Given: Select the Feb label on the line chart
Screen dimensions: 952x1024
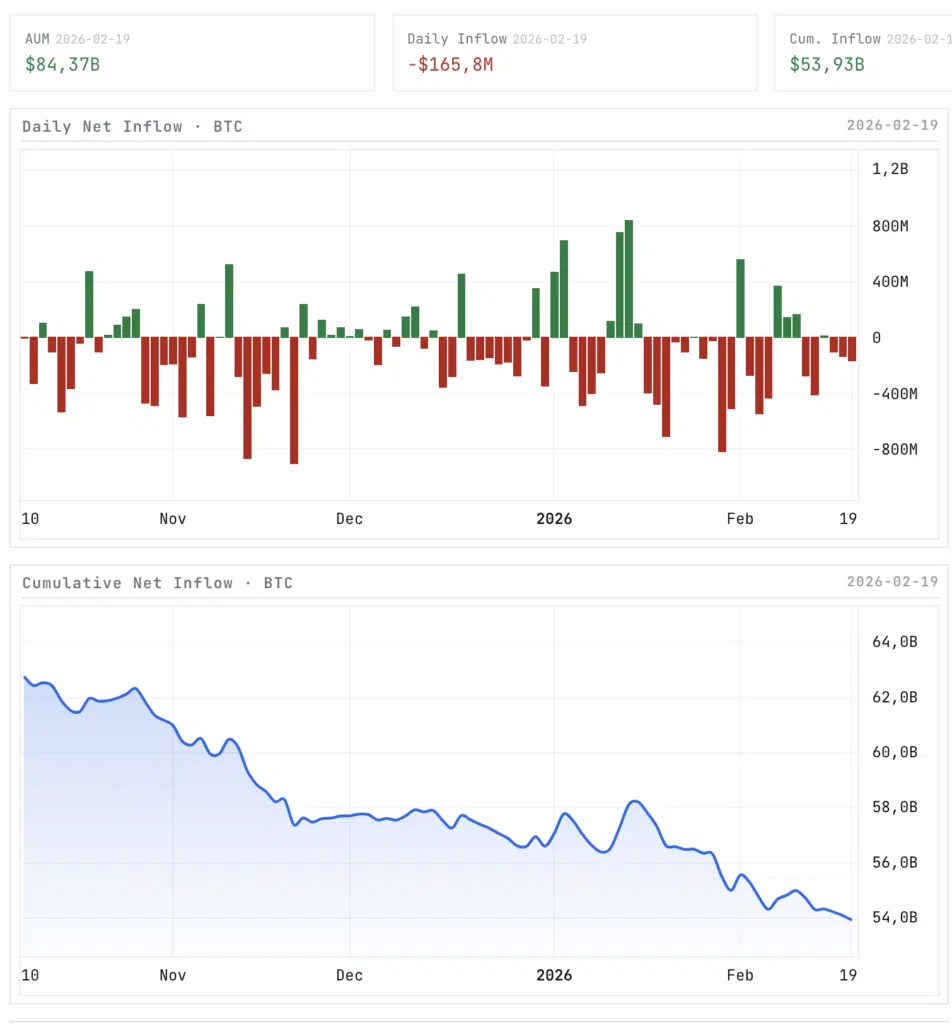Looking at the screenshot, I should (740, 975).
